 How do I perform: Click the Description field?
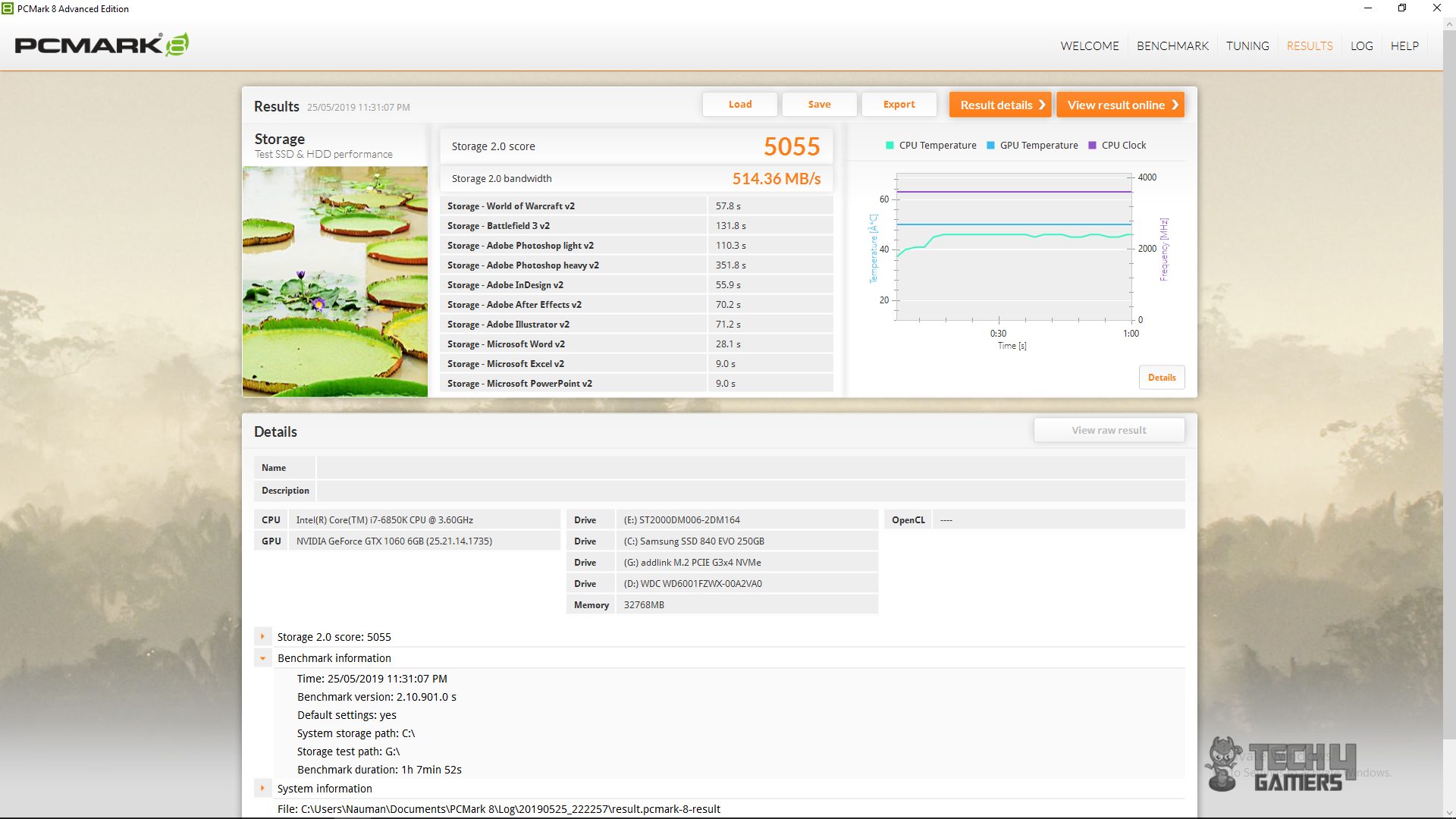point(751,491)
